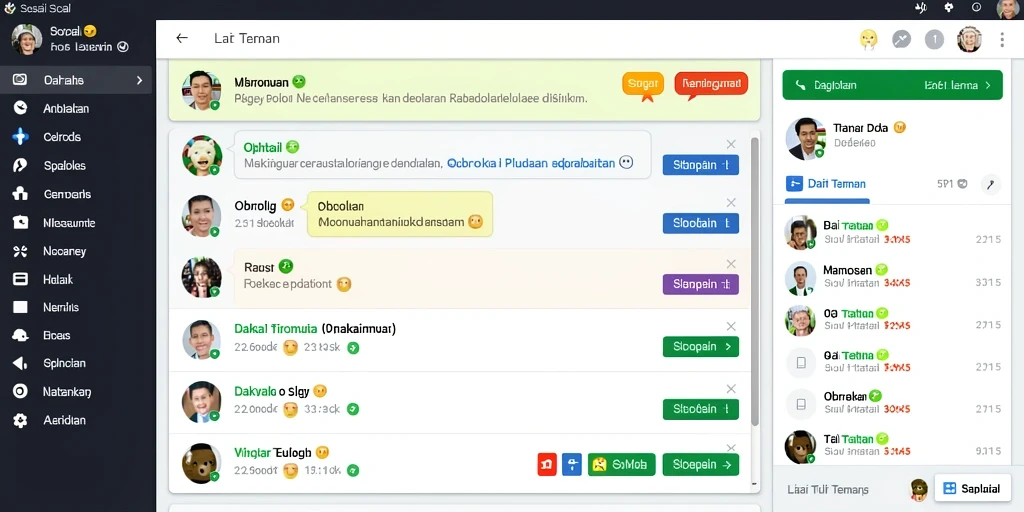
Task: Open Ophtail's avatar thumbnail
Action: (x=202, y=156)
